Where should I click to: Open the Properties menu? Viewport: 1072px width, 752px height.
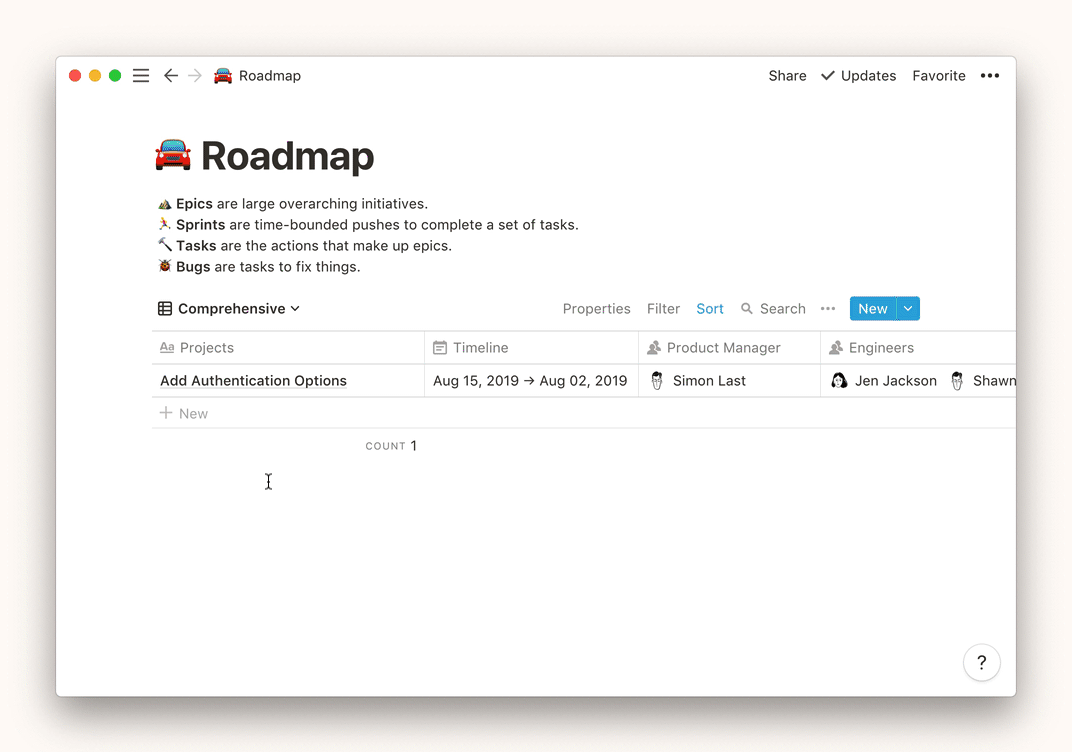[596, 309]
